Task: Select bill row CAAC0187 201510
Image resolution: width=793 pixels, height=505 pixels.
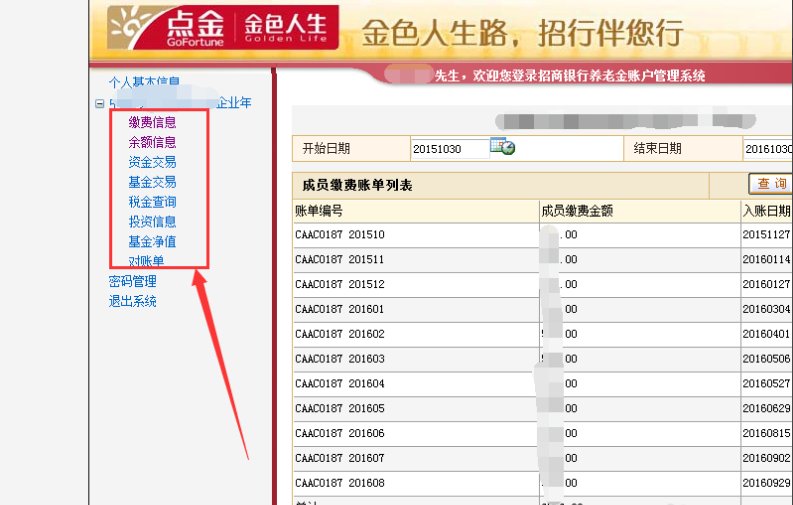Action: coord(340,235)
